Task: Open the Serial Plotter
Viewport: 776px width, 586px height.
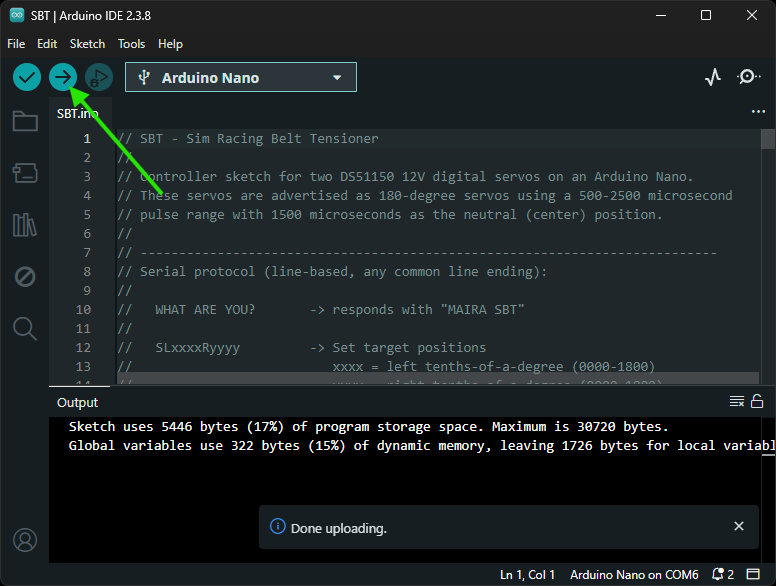Action: (713, 77)
